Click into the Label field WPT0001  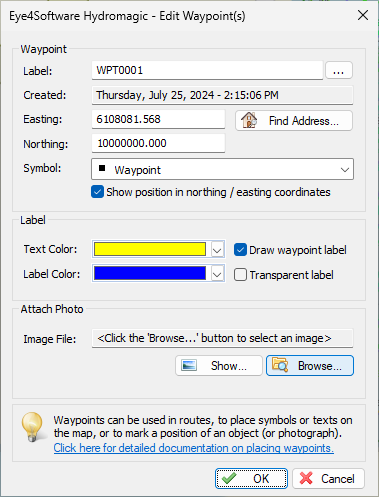[207, 70]
